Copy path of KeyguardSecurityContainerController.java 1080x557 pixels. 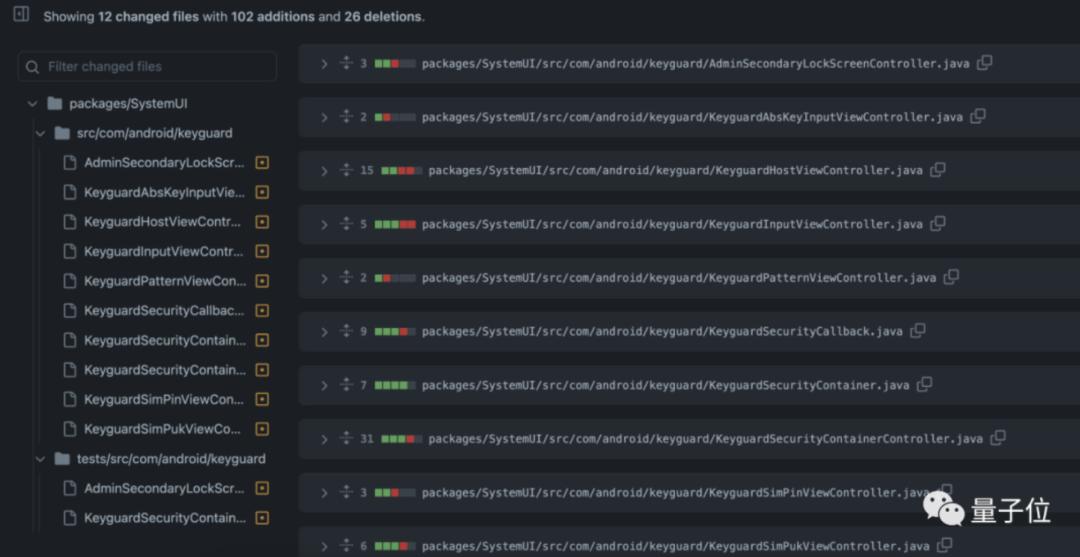point(998,439)
